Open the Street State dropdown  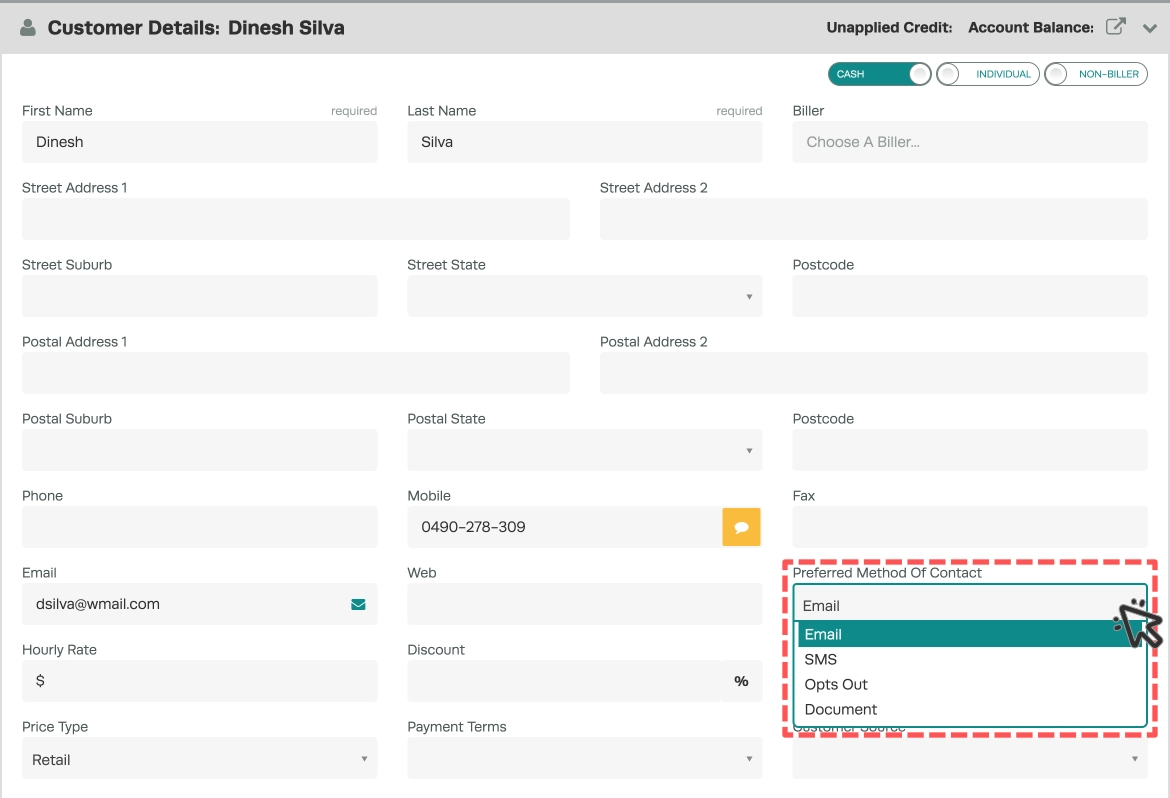click(584, 296)
